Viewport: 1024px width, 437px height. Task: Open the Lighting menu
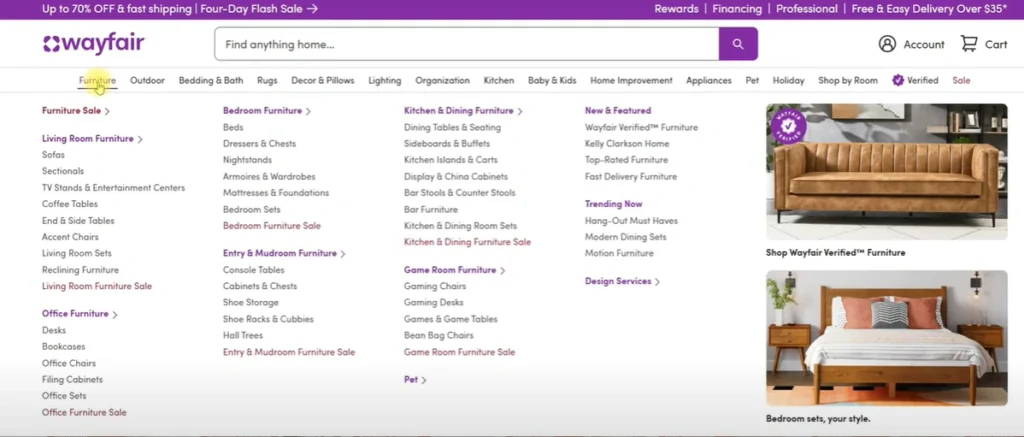point(385,80)
